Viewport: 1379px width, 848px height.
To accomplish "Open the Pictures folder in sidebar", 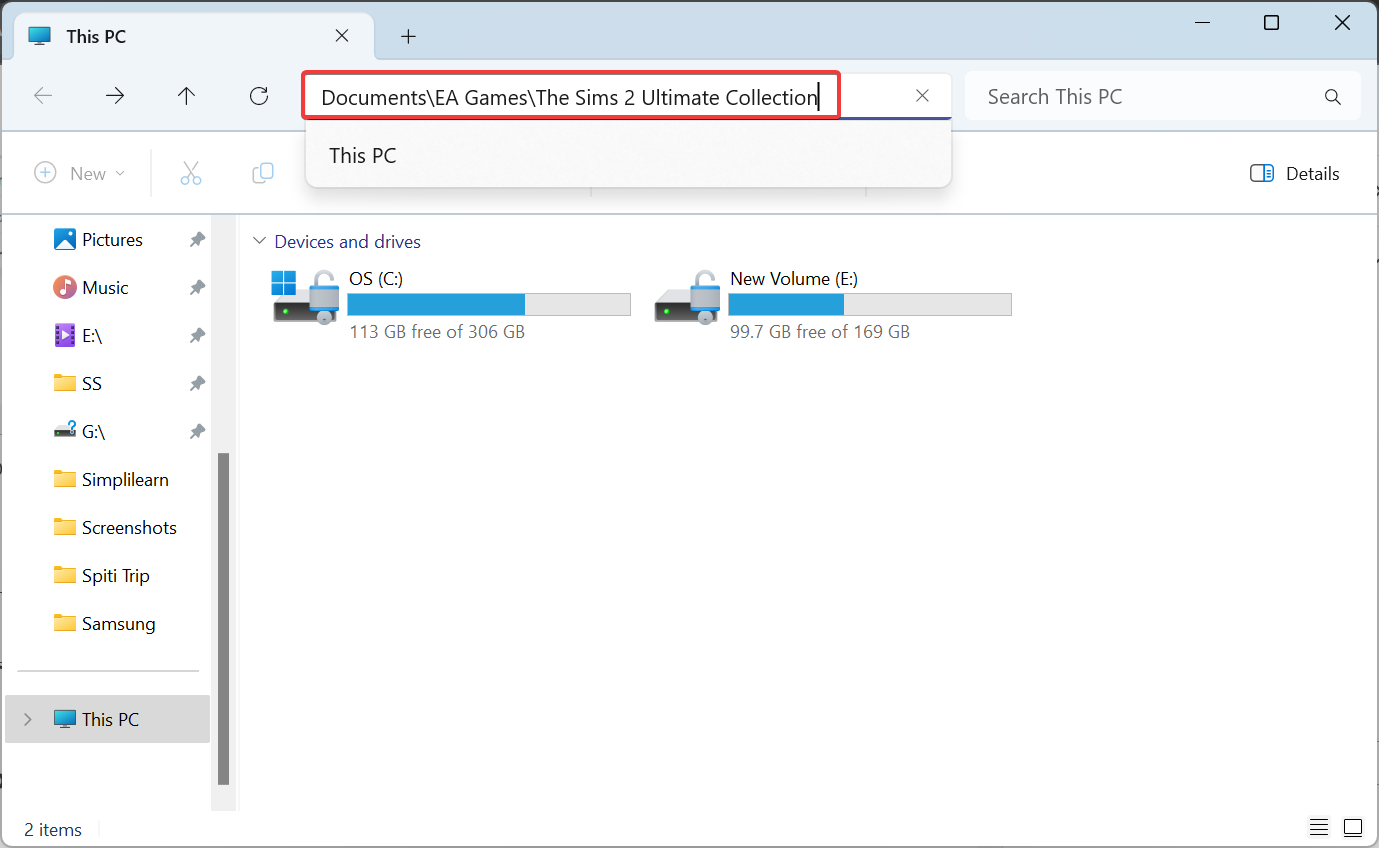I will pos(112,239).
